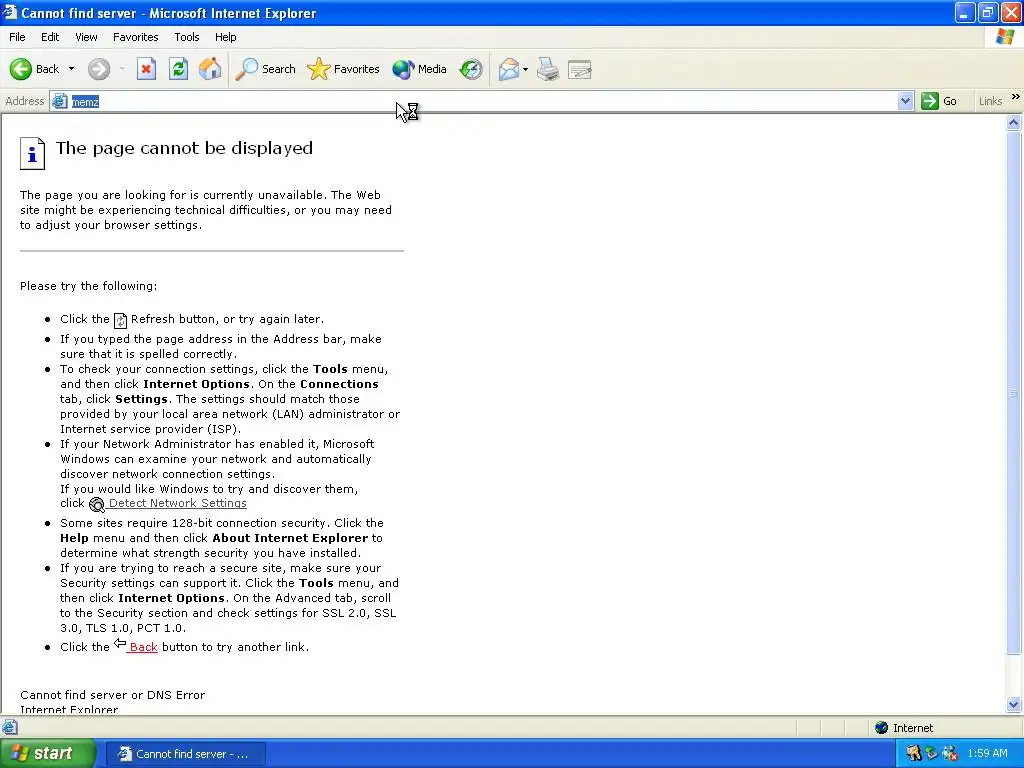Click the Links toolbar label
The width and height of the screenshot is (1024, 768).
[x=990, y=101]
